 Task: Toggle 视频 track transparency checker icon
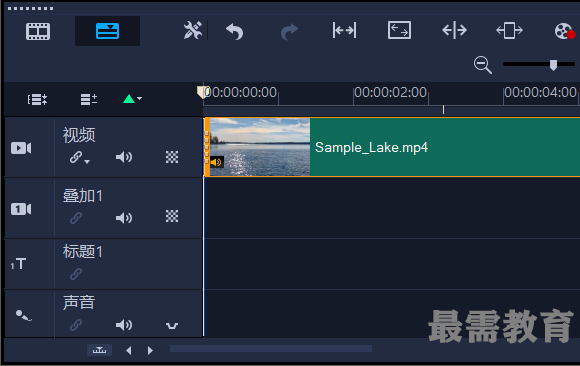click(x=172, y=157)
